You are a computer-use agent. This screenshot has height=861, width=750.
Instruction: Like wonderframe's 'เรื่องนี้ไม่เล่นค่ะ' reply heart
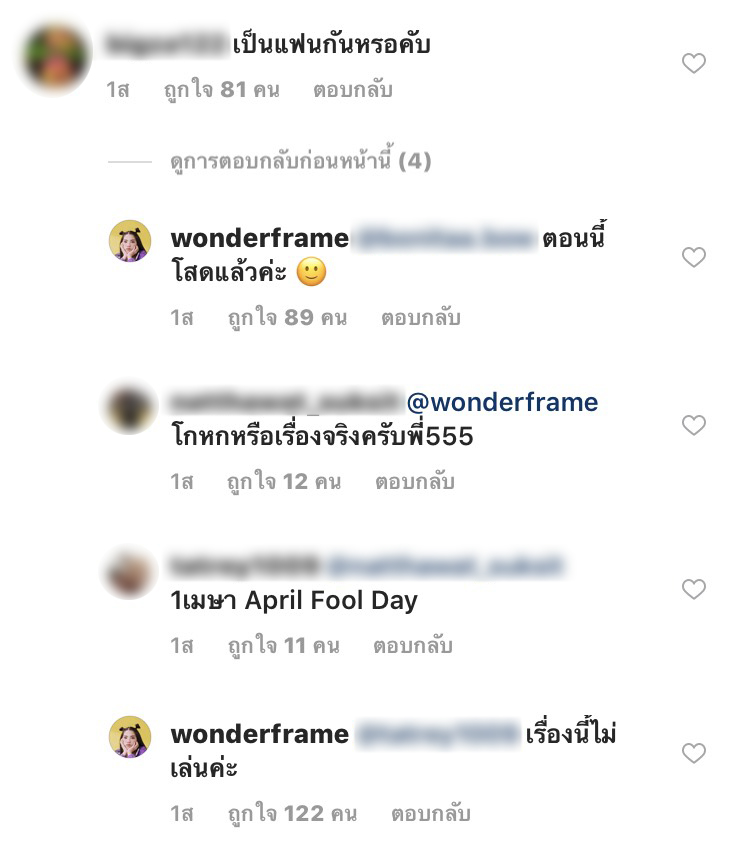click(x=693, y=753)
